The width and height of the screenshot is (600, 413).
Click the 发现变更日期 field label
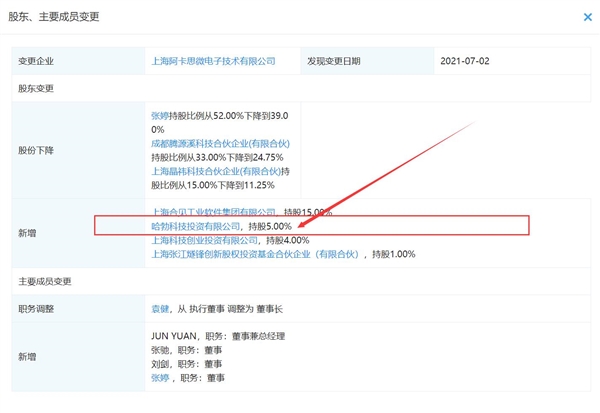(x=335, y=62)
